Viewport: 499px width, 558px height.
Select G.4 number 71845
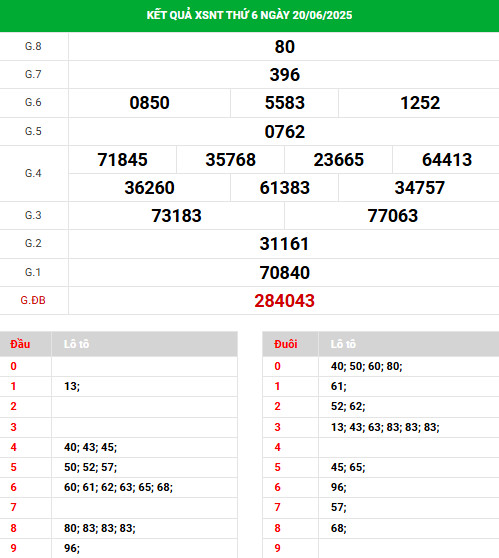tap(122, 159)
